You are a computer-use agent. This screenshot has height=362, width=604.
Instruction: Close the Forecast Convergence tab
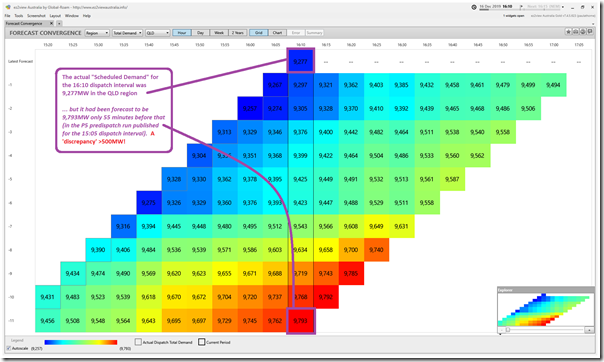pos(52,23)
